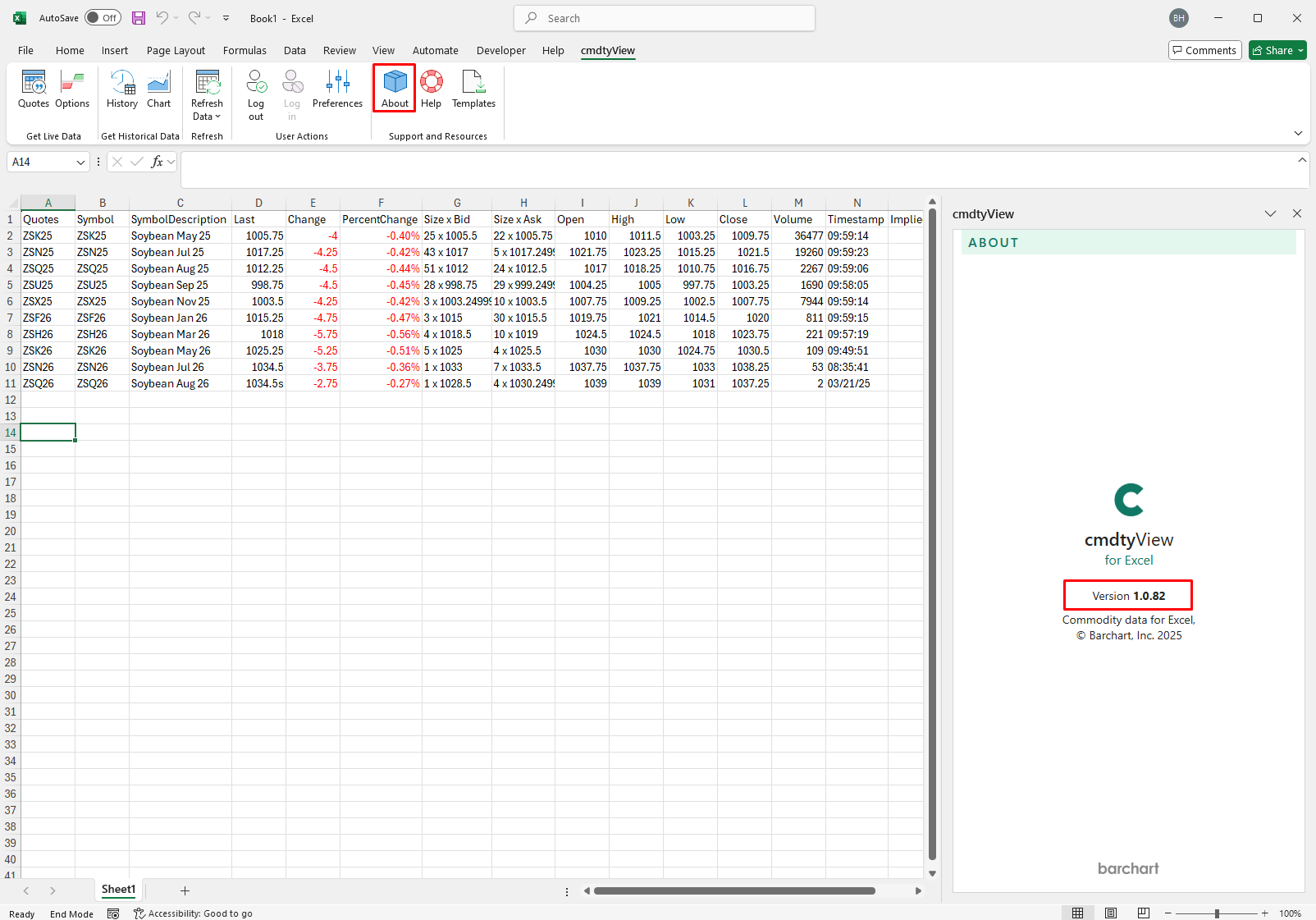Open the Comments pane
The width and height of the screenshot is (1316, 920).
click(1204, 50)
